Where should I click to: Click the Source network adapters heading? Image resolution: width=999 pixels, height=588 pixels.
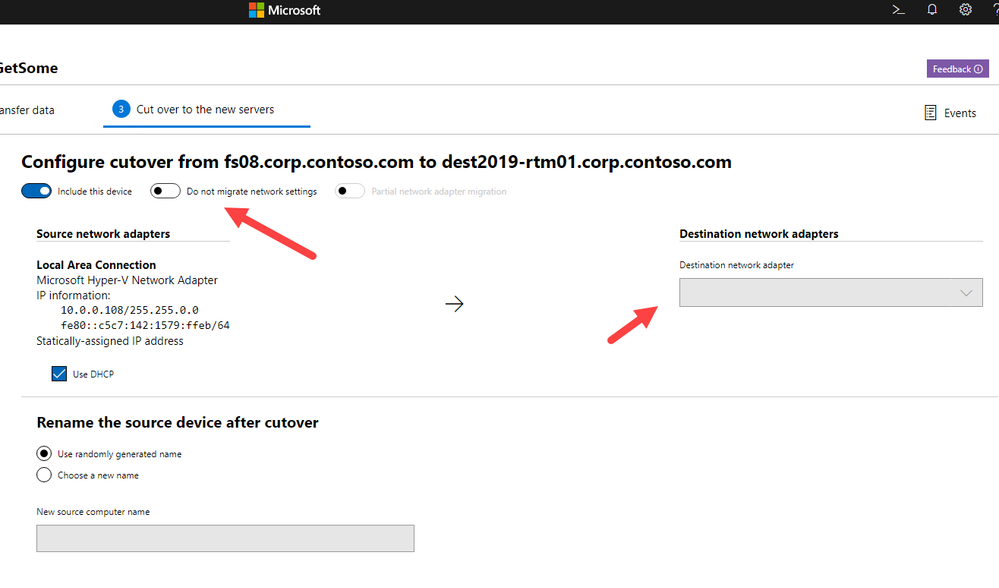(103, 234)
